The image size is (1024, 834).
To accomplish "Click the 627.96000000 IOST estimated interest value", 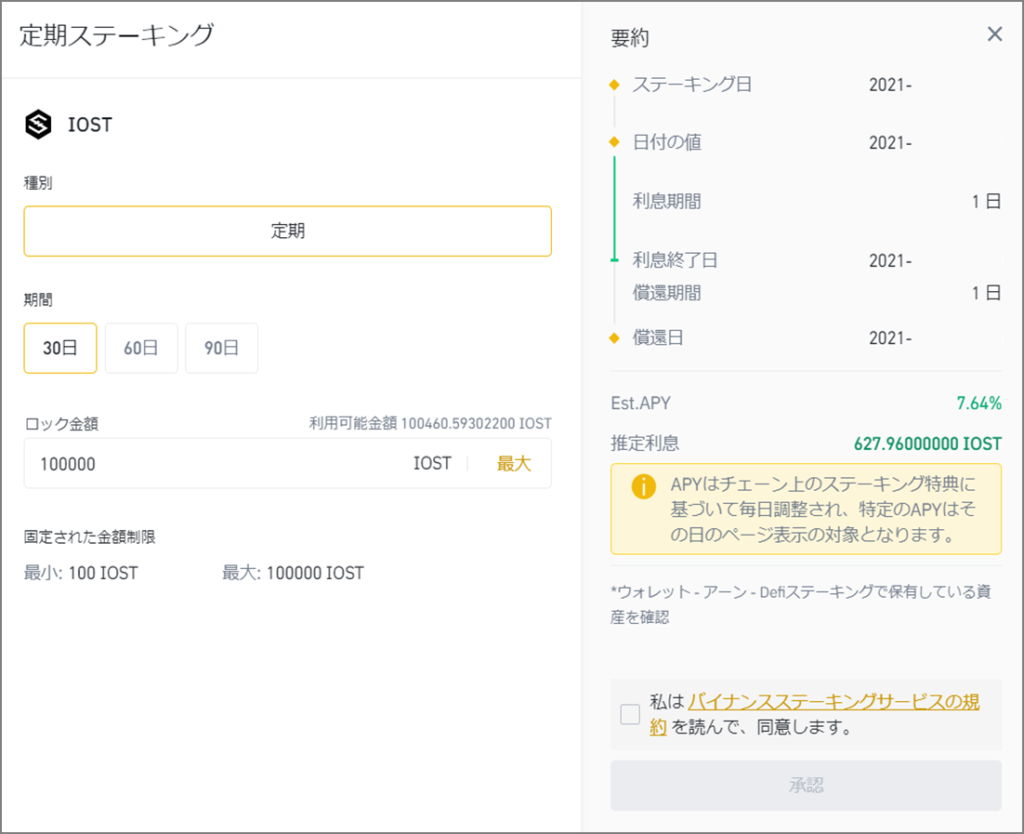I will click(927, 444).
